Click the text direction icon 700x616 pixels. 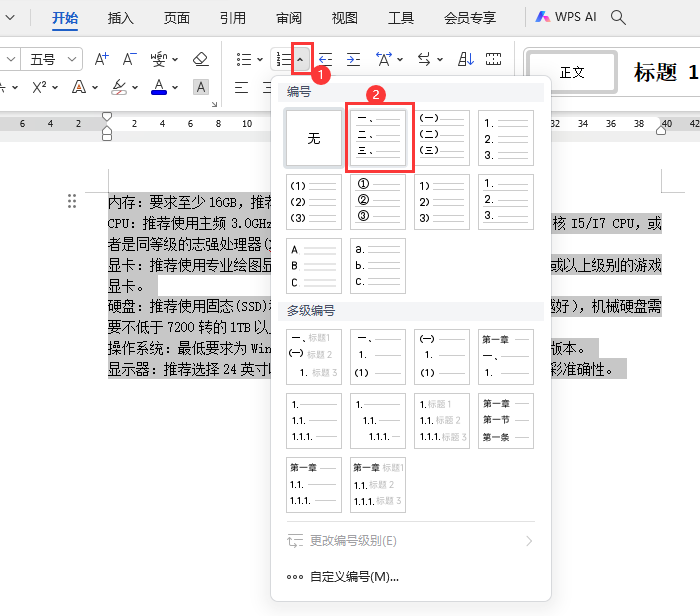424,59
